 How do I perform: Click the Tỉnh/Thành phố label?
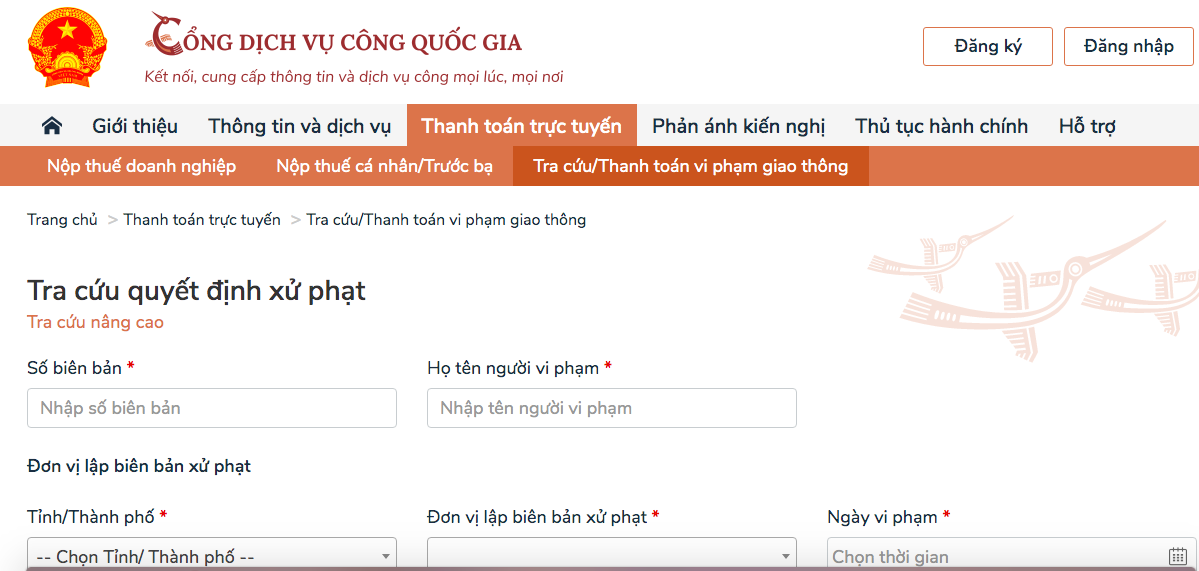point(92,517)
